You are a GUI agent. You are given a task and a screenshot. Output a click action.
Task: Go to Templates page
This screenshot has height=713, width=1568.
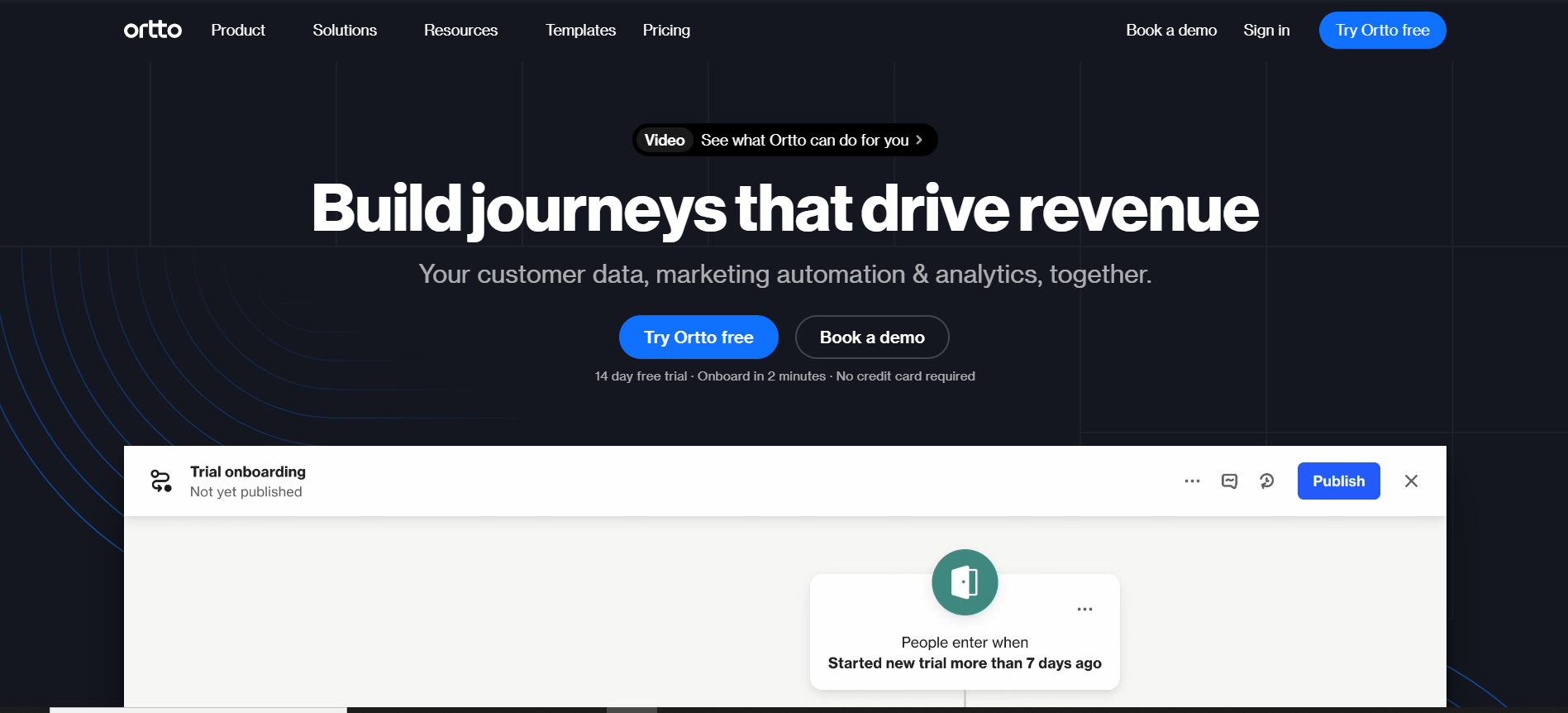(580, 30)
